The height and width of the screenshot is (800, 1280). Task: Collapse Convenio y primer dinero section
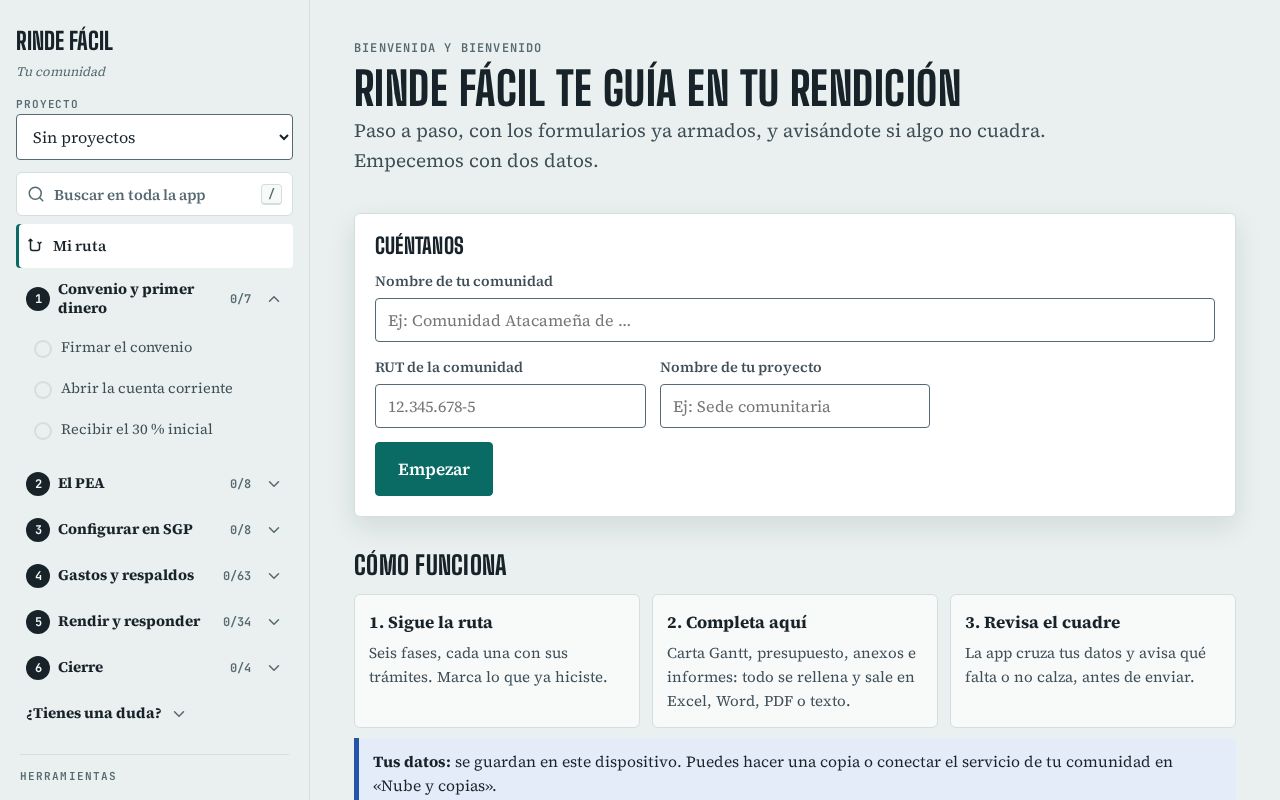pos(274,299)
